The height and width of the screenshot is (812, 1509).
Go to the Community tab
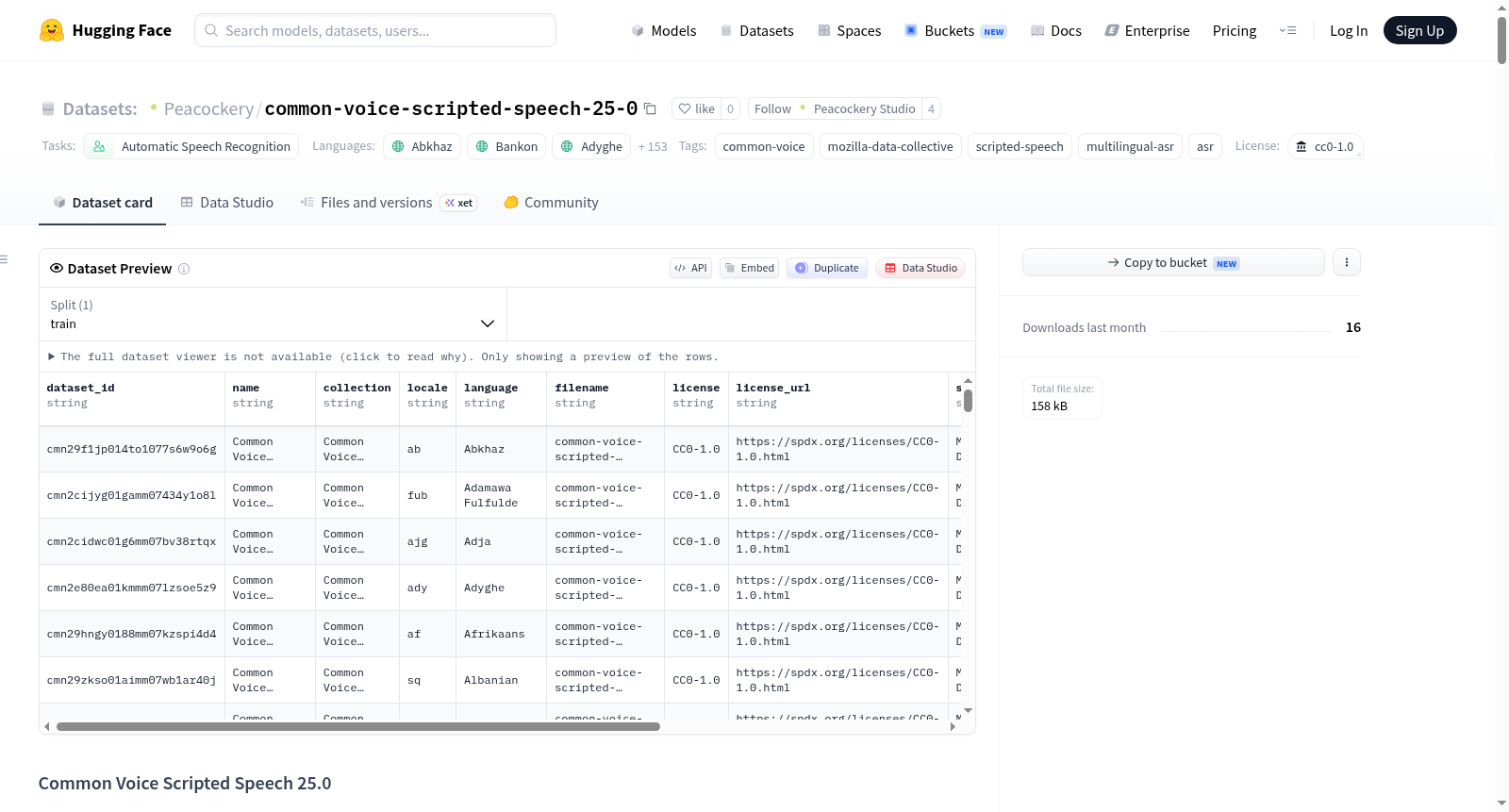point(552,203)
